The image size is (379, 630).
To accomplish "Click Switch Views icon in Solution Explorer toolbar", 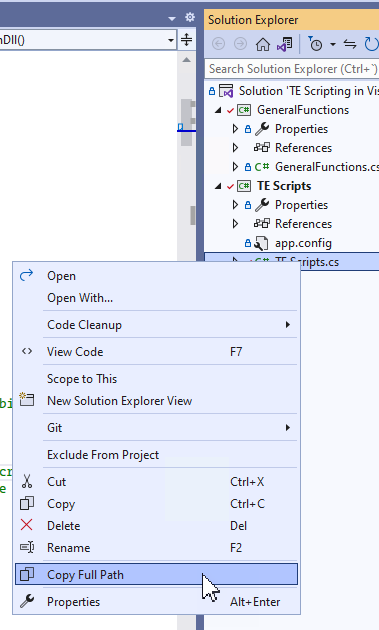I will click(285, 44).
